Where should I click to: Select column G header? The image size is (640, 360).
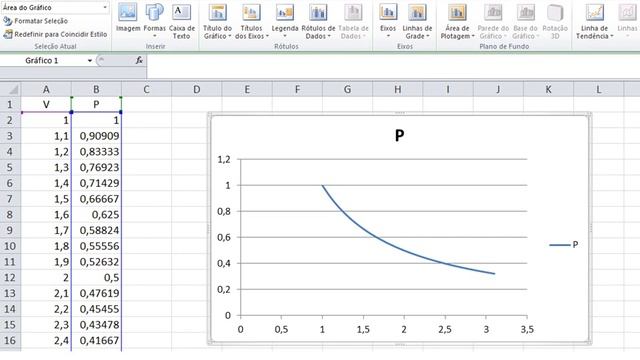347,89
